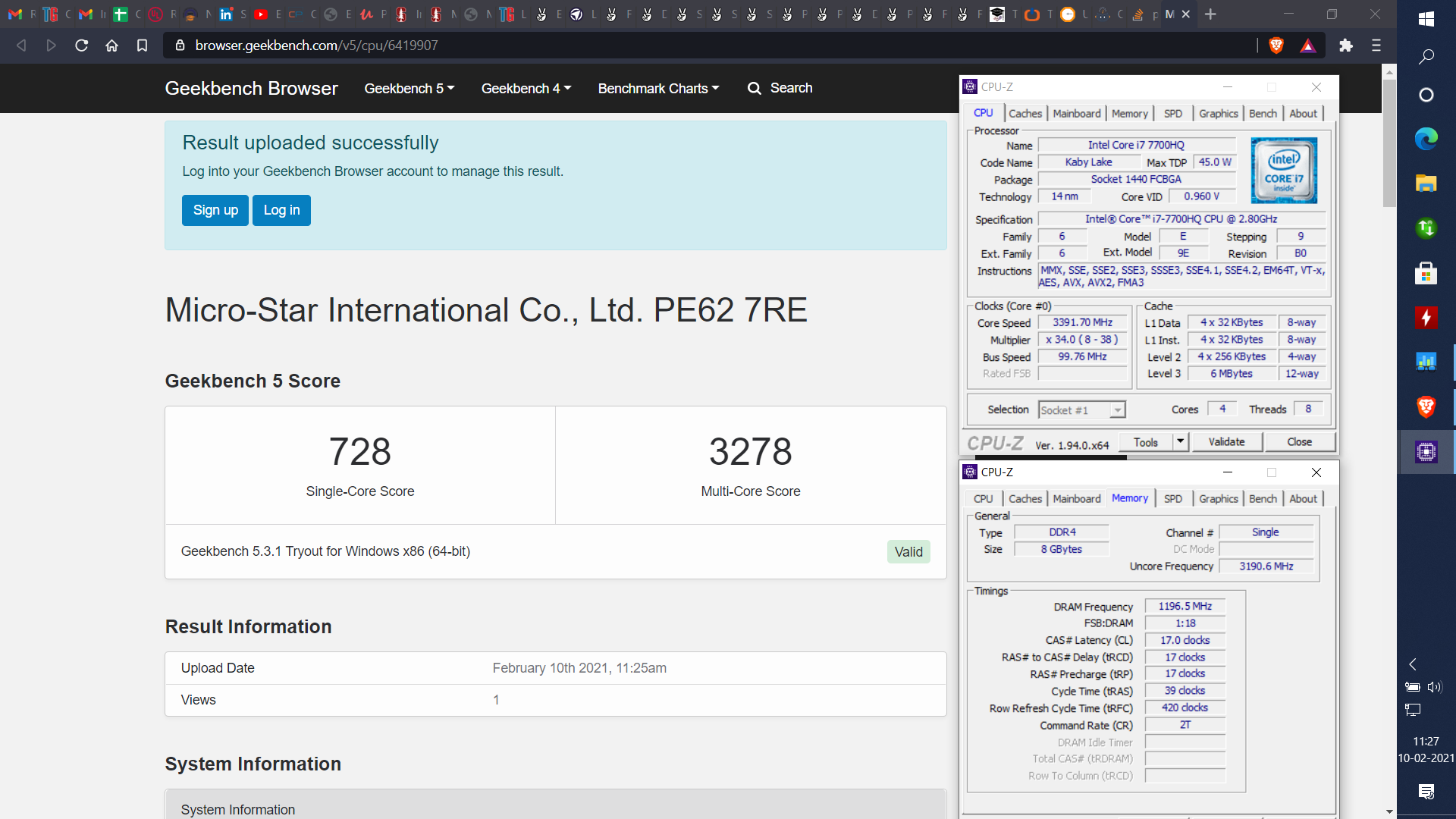The width and height of the screenshot is (1456, 819).
Task: Click the Intel Core i7 logo in CPU-Z
Action: click(1284, 171)
